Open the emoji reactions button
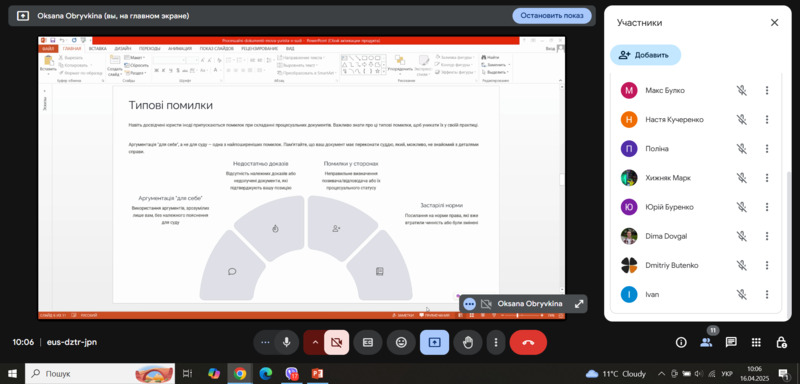800x384 pixels. tap(401, 342)
